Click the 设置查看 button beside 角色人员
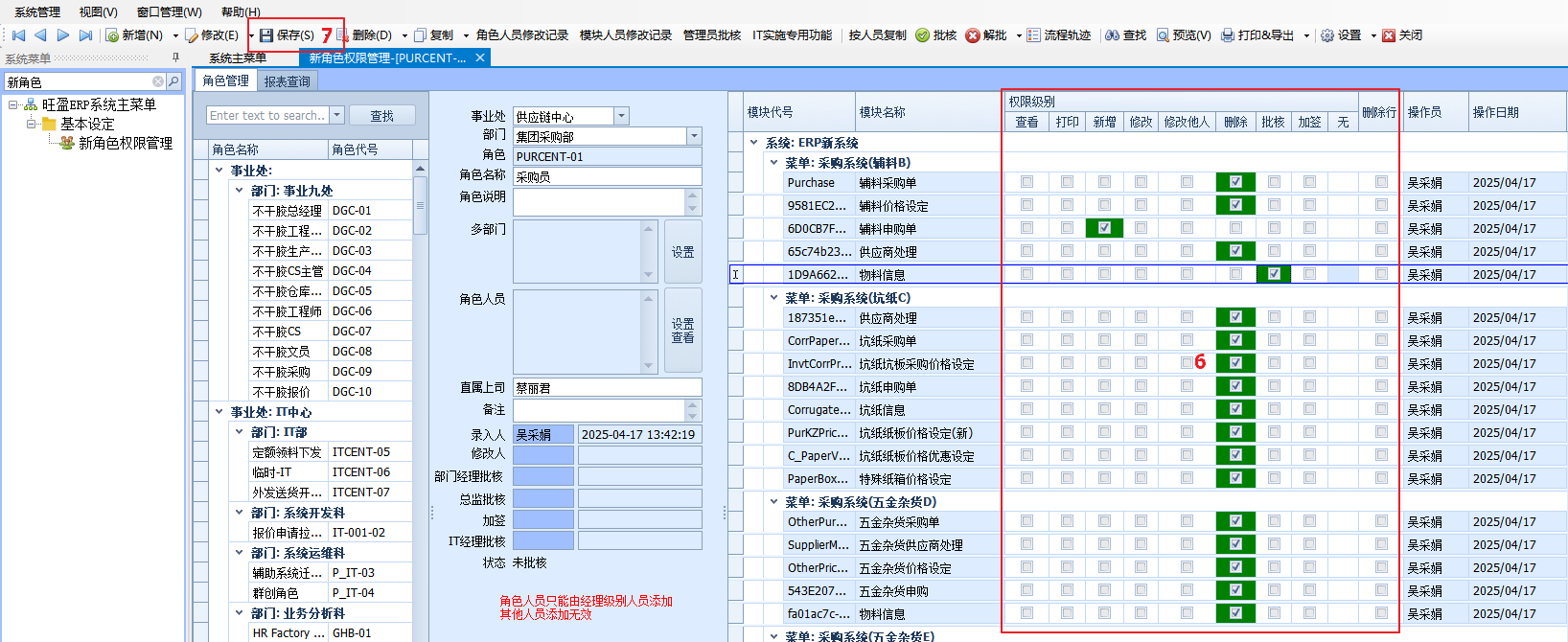Viewport: 1568px width, 642px height. (682, 331)
